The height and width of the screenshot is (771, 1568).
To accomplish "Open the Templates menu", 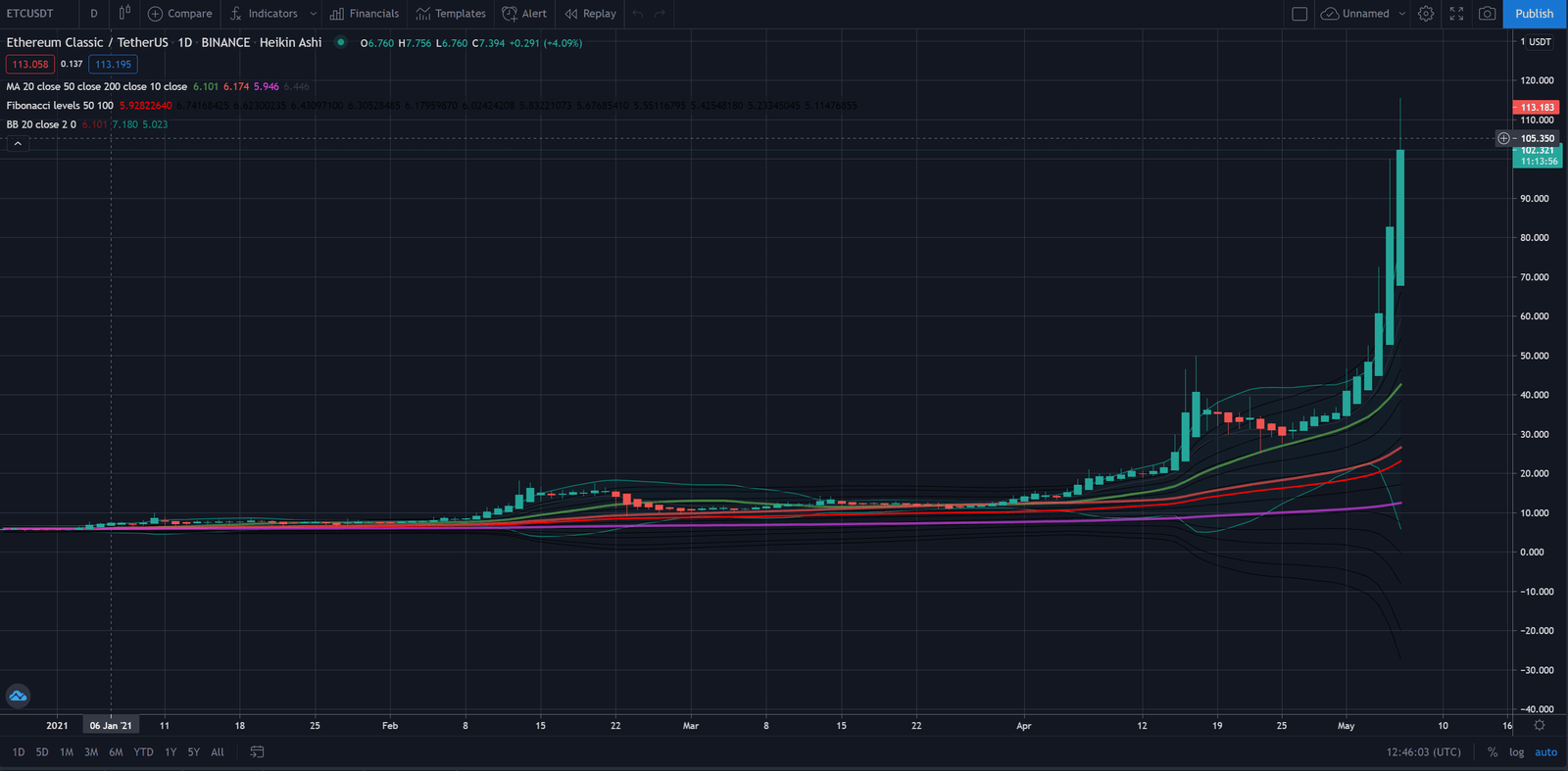I will 451,14.
